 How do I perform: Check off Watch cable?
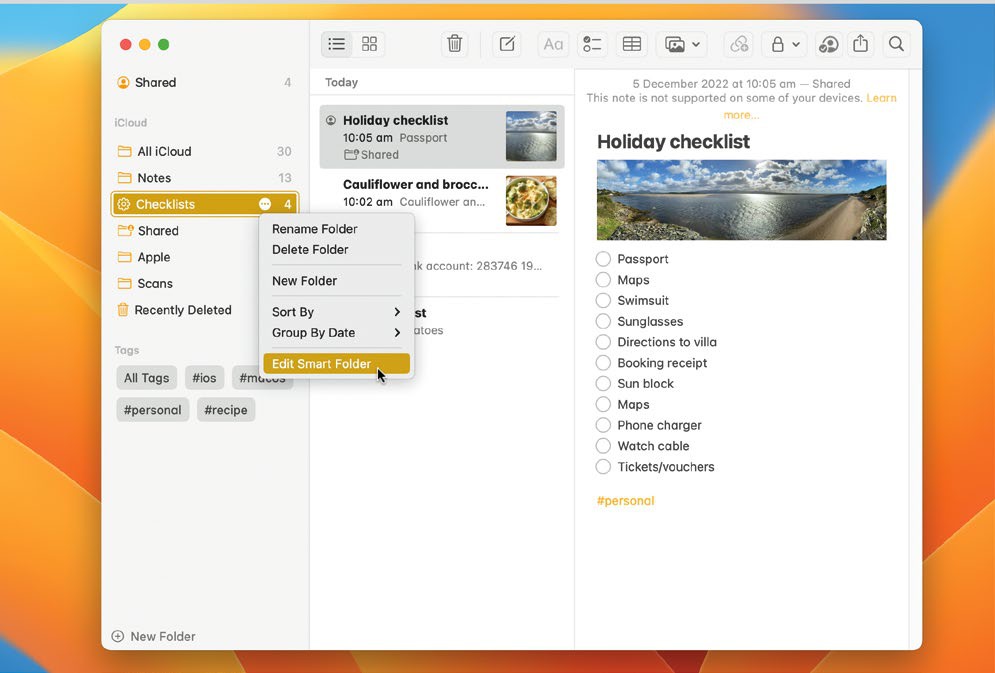pos(603,446)
